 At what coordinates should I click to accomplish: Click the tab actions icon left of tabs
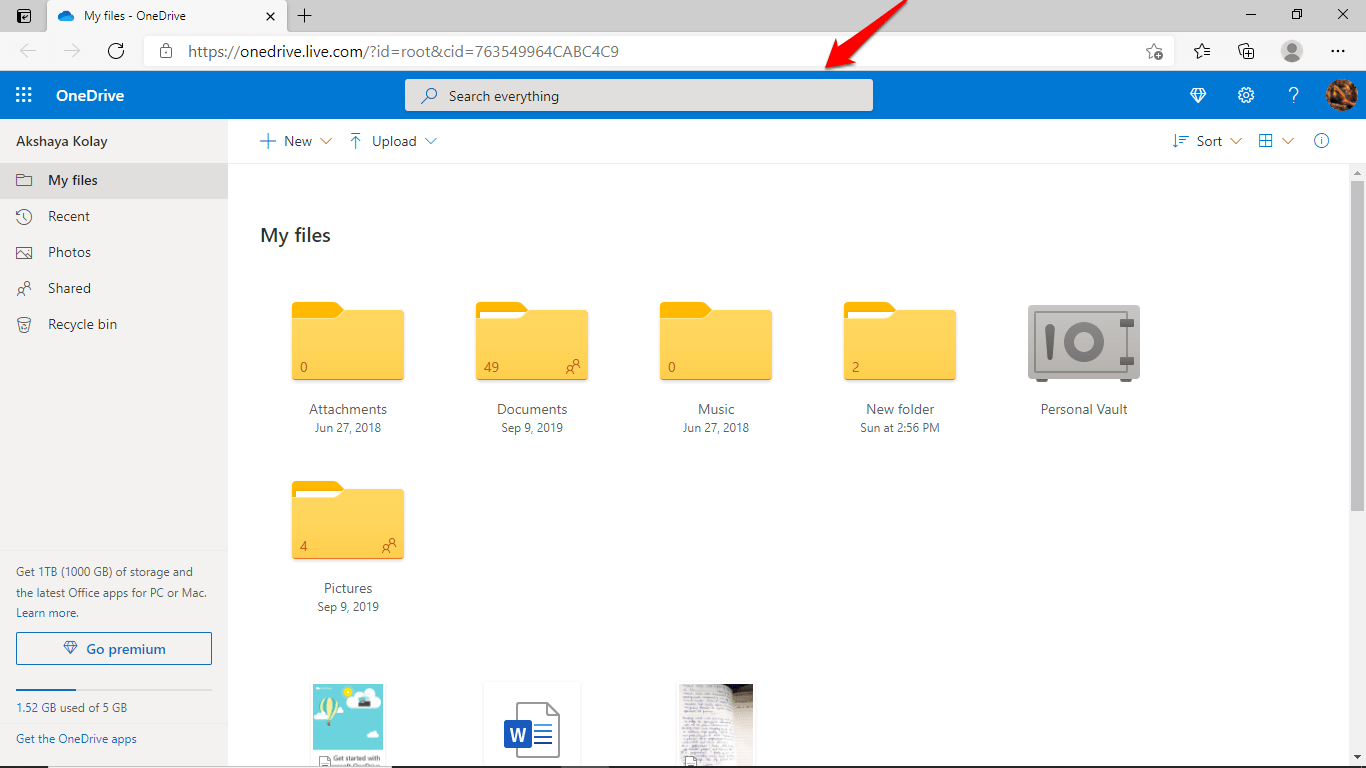click(24, 16)
